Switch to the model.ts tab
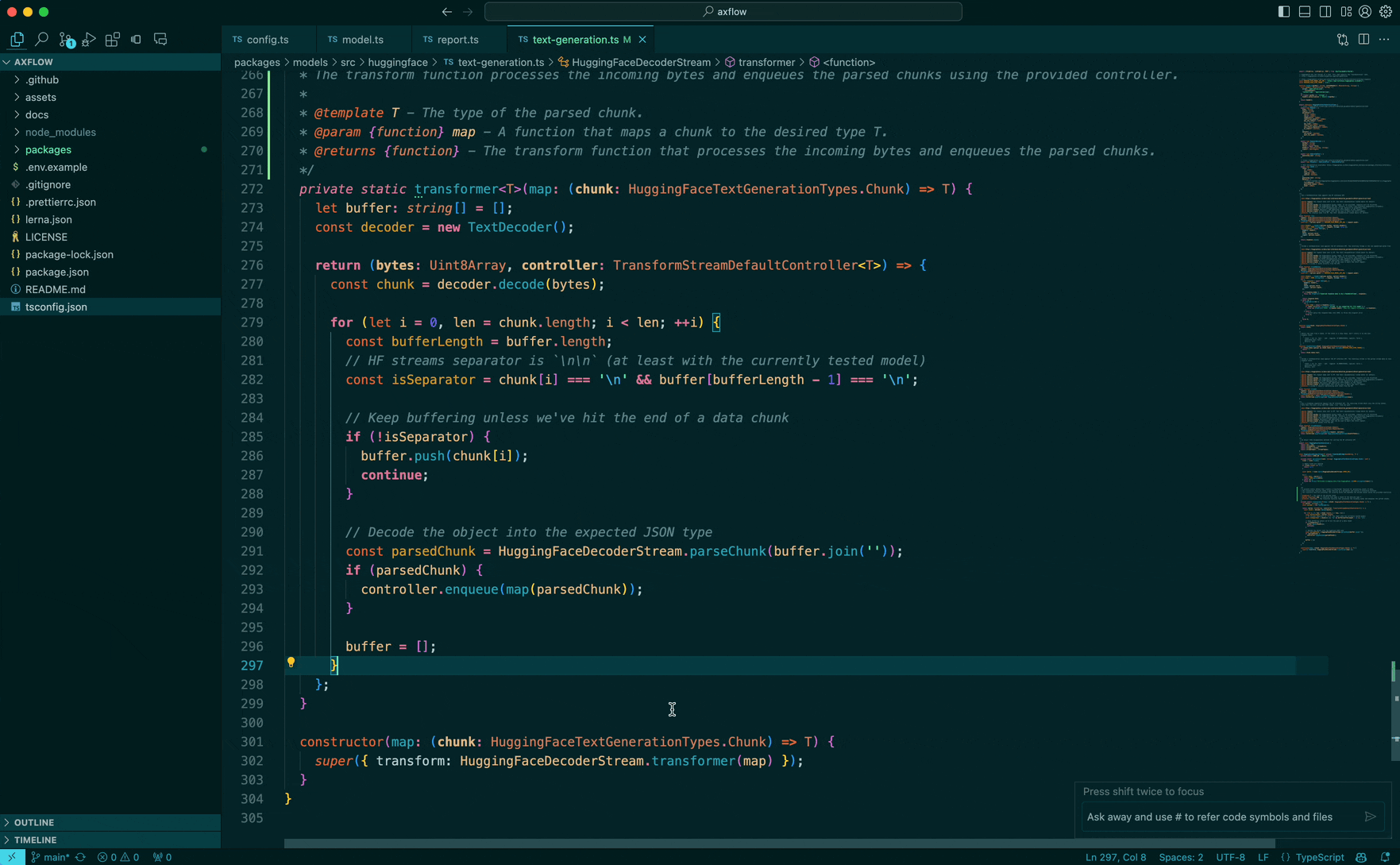The image size is (1400, 865). point(362,40)
